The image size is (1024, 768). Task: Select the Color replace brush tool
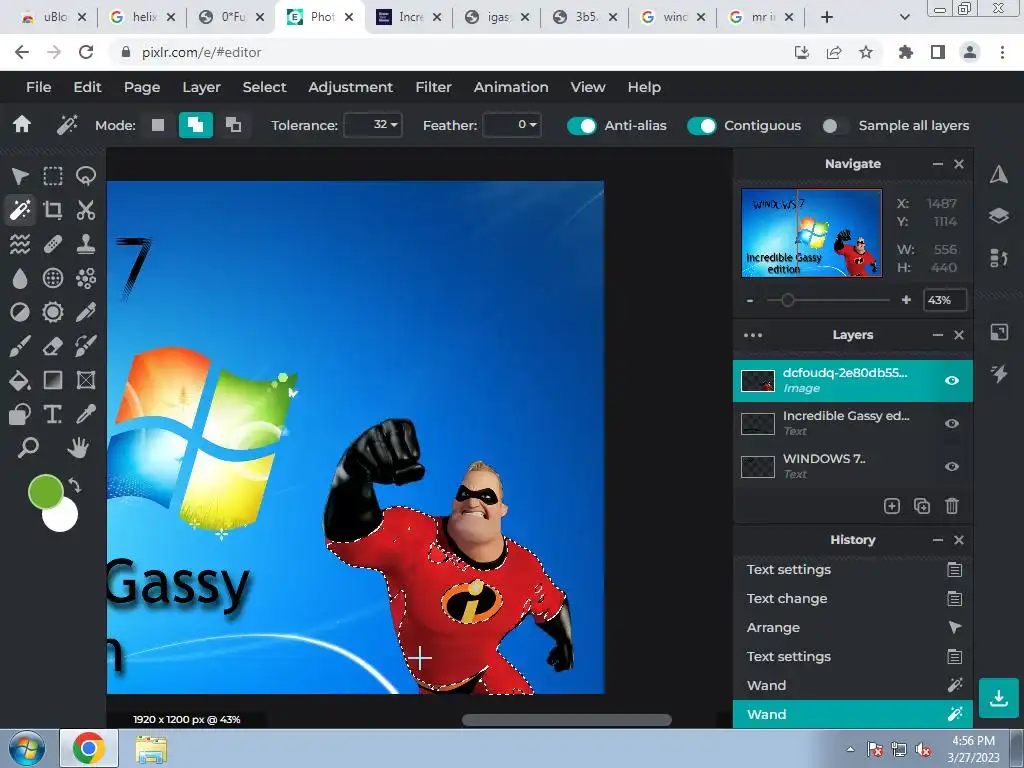[x=86, y=346]
